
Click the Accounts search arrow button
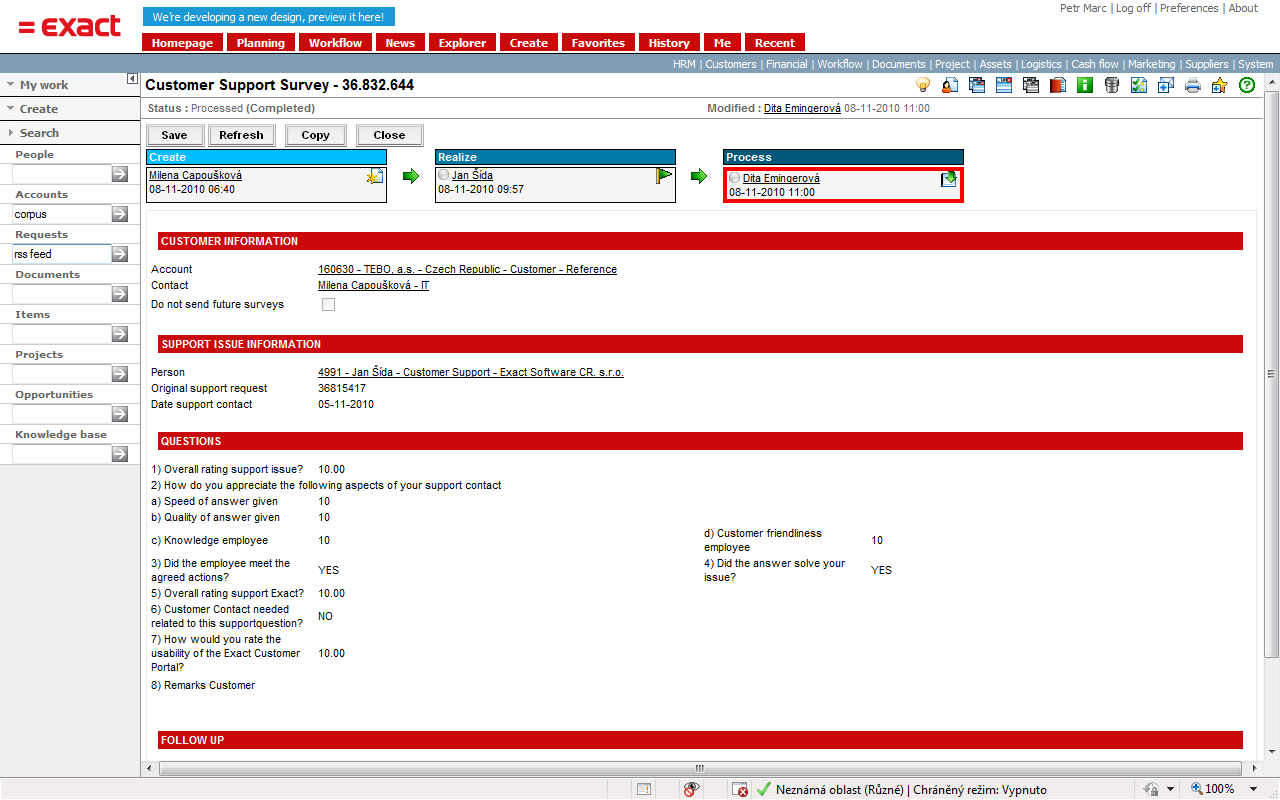click(x=120, y=214)
